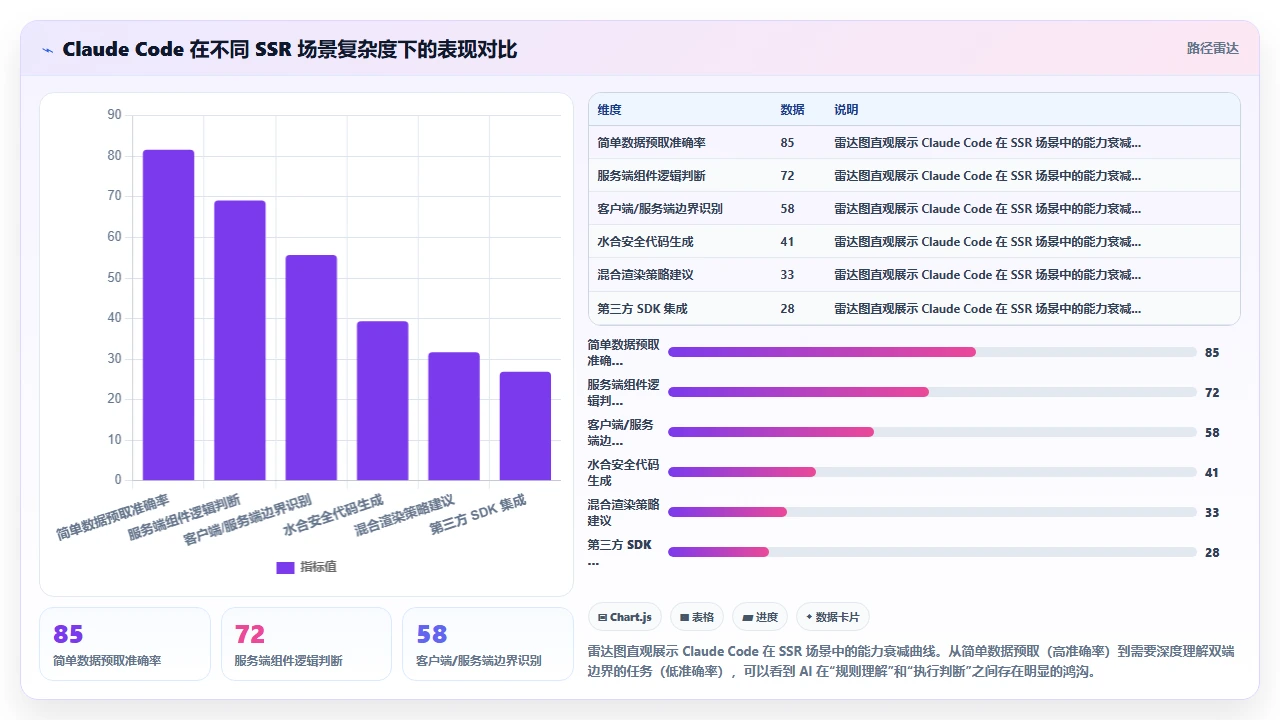Select the Chart.js tag chip
1280x720 pixels.
(x=625, y=617)
